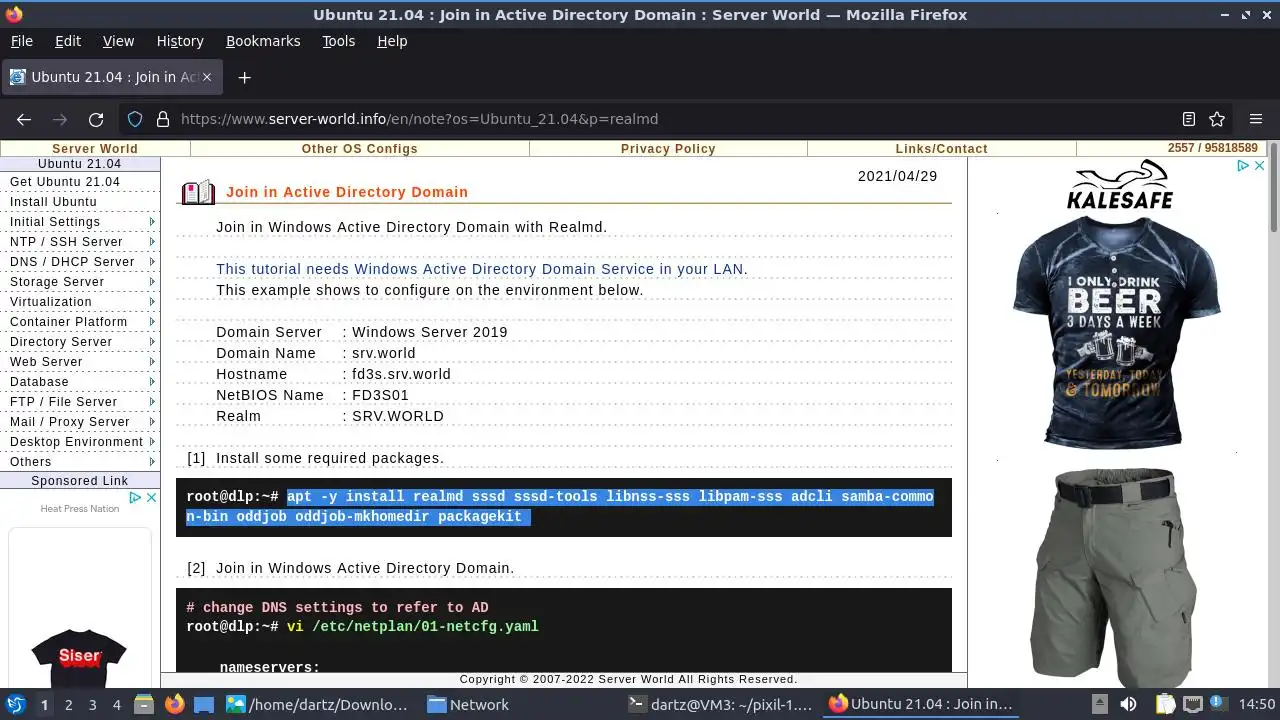Open the volume control in system tray
The image size is (1280, 720).
[1128, 704]
